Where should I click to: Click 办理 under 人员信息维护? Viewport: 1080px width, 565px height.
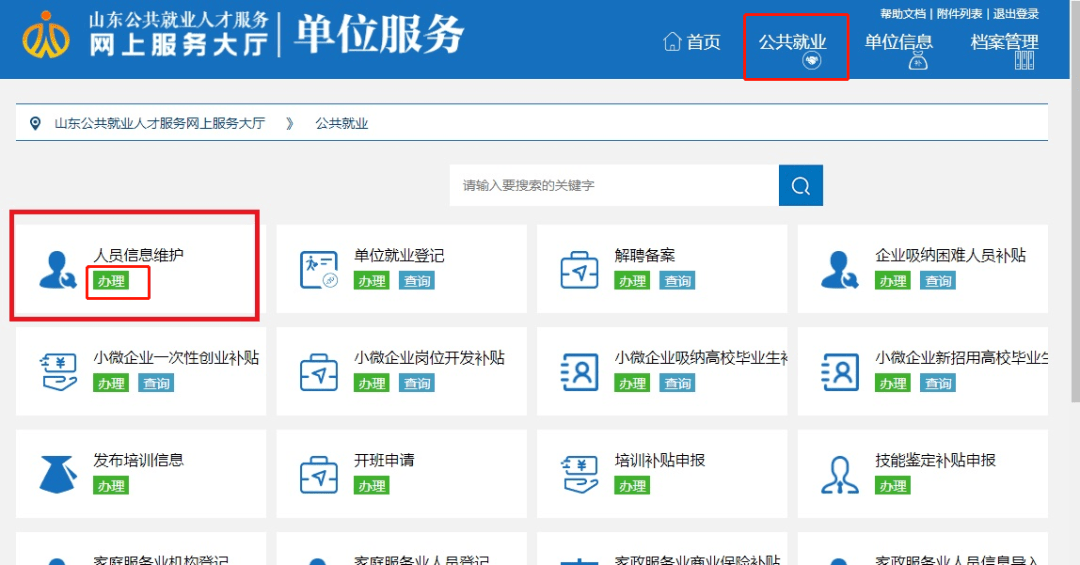[x=111, y=280]
